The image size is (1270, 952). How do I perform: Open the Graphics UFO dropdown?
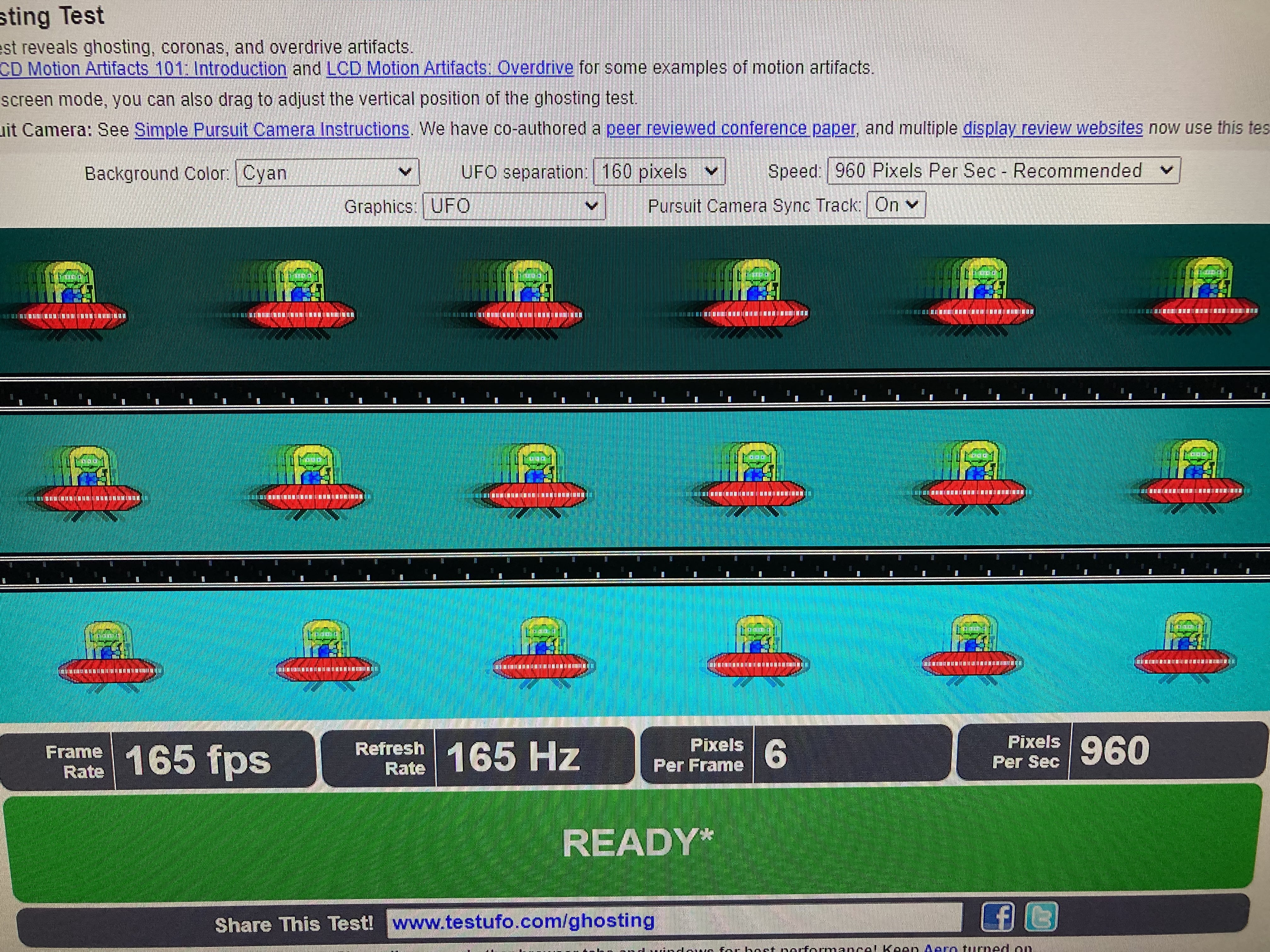[514, 206]
